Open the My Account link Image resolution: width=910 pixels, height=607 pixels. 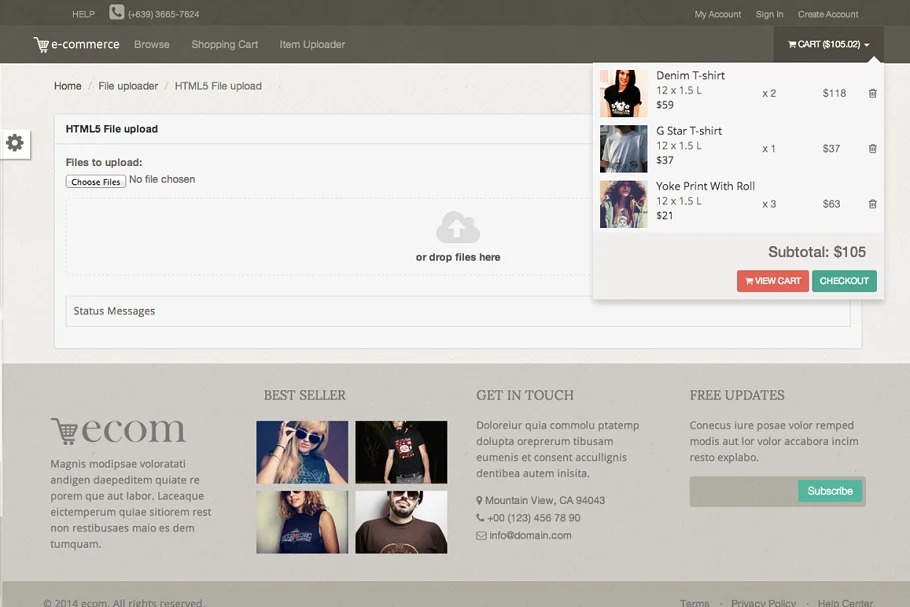pyautogui.click(x=718, y=14)
